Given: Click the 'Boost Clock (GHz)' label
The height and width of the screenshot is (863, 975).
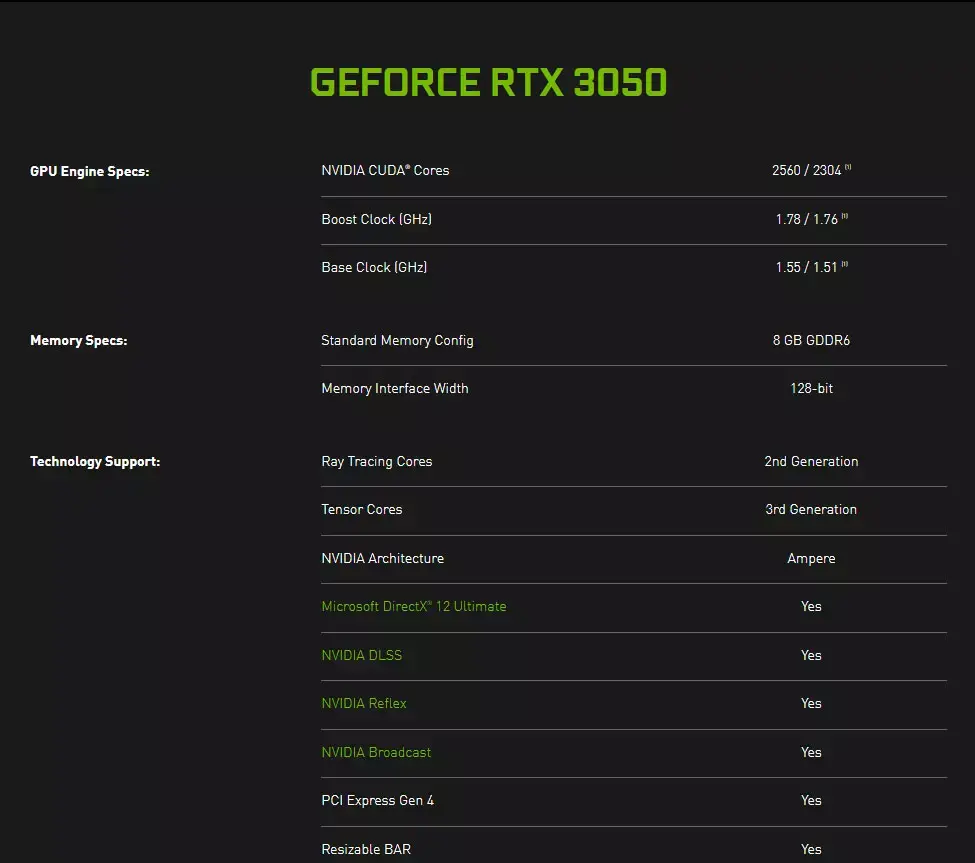Looking at the screenshot, I should [376, 219].
